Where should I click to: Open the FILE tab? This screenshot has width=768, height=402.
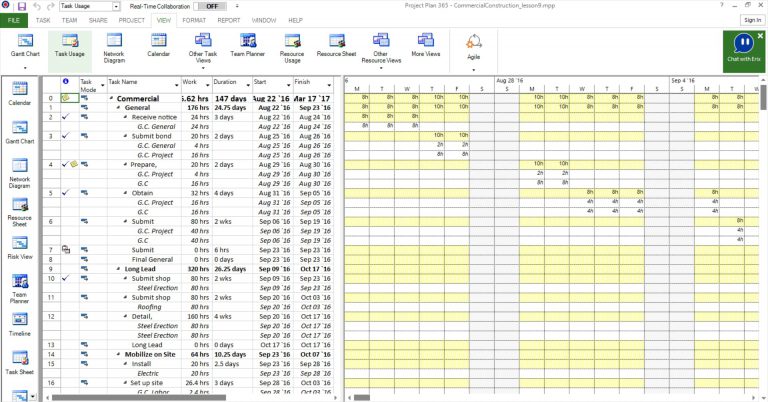tap(14, 20)
